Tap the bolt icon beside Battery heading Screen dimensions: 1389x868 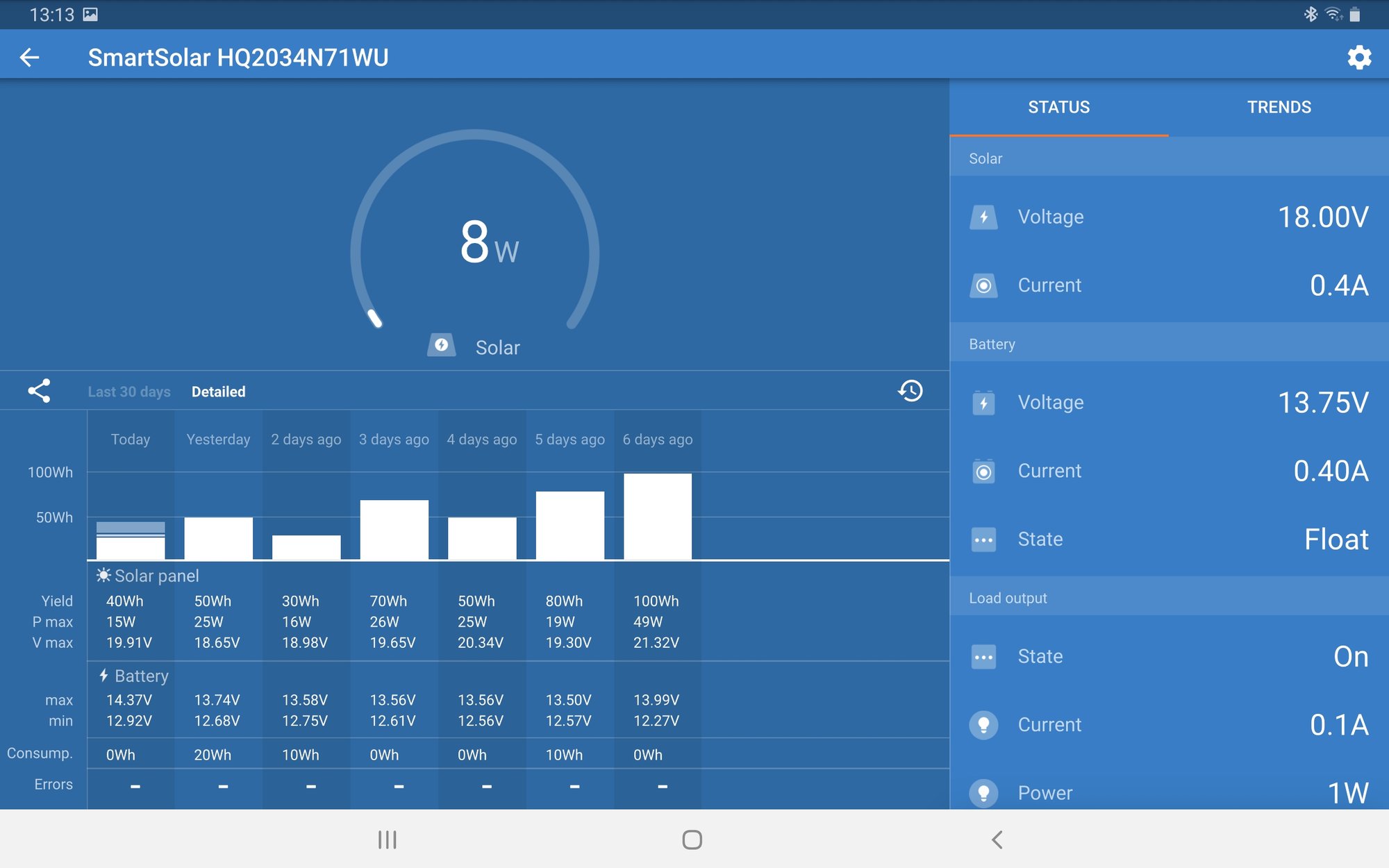pyautogui.click(x=103, y=675)
